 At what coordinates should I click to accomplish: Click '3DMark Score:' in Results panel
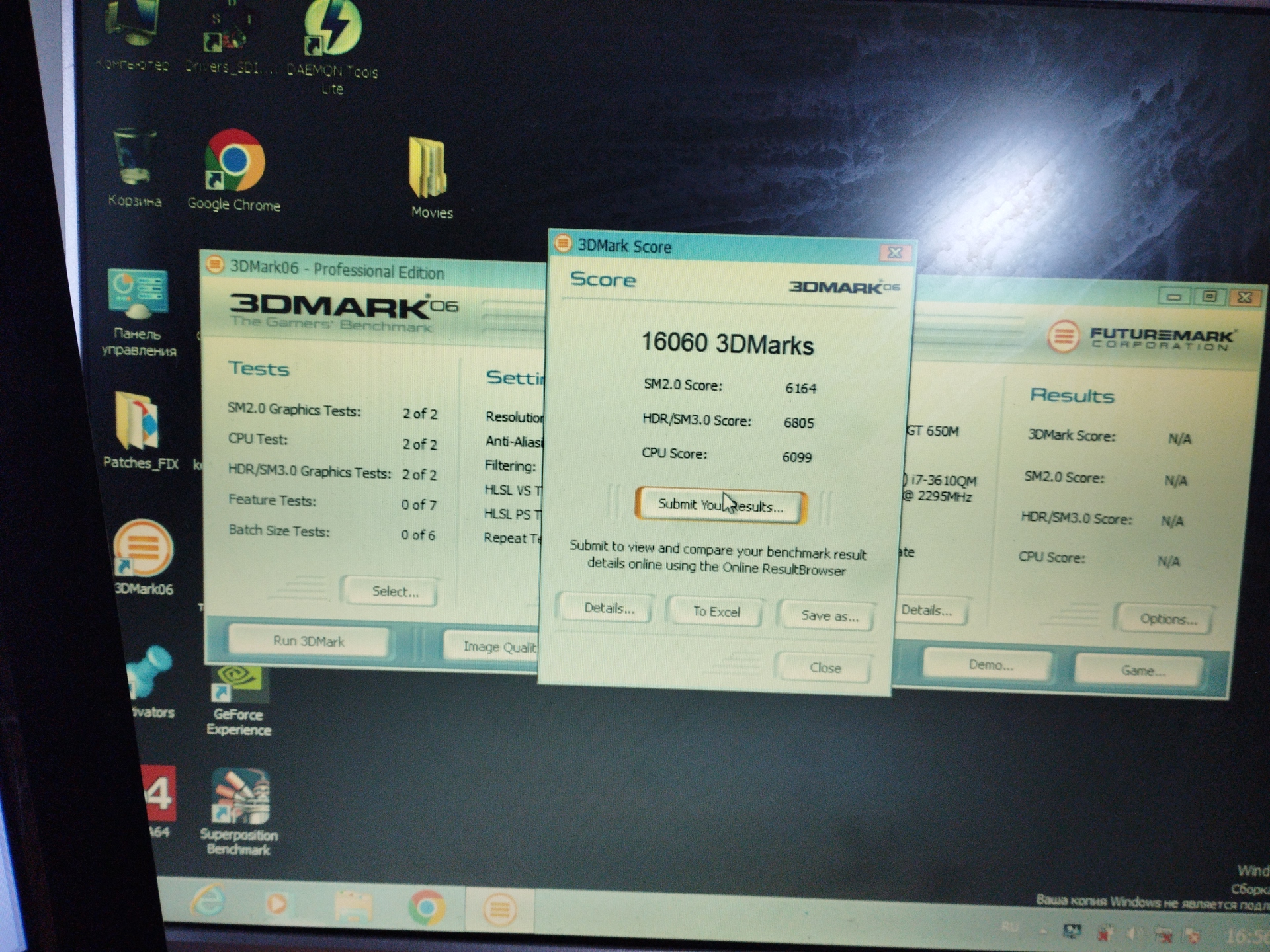pyautogui.click(x=1072, y=435)
